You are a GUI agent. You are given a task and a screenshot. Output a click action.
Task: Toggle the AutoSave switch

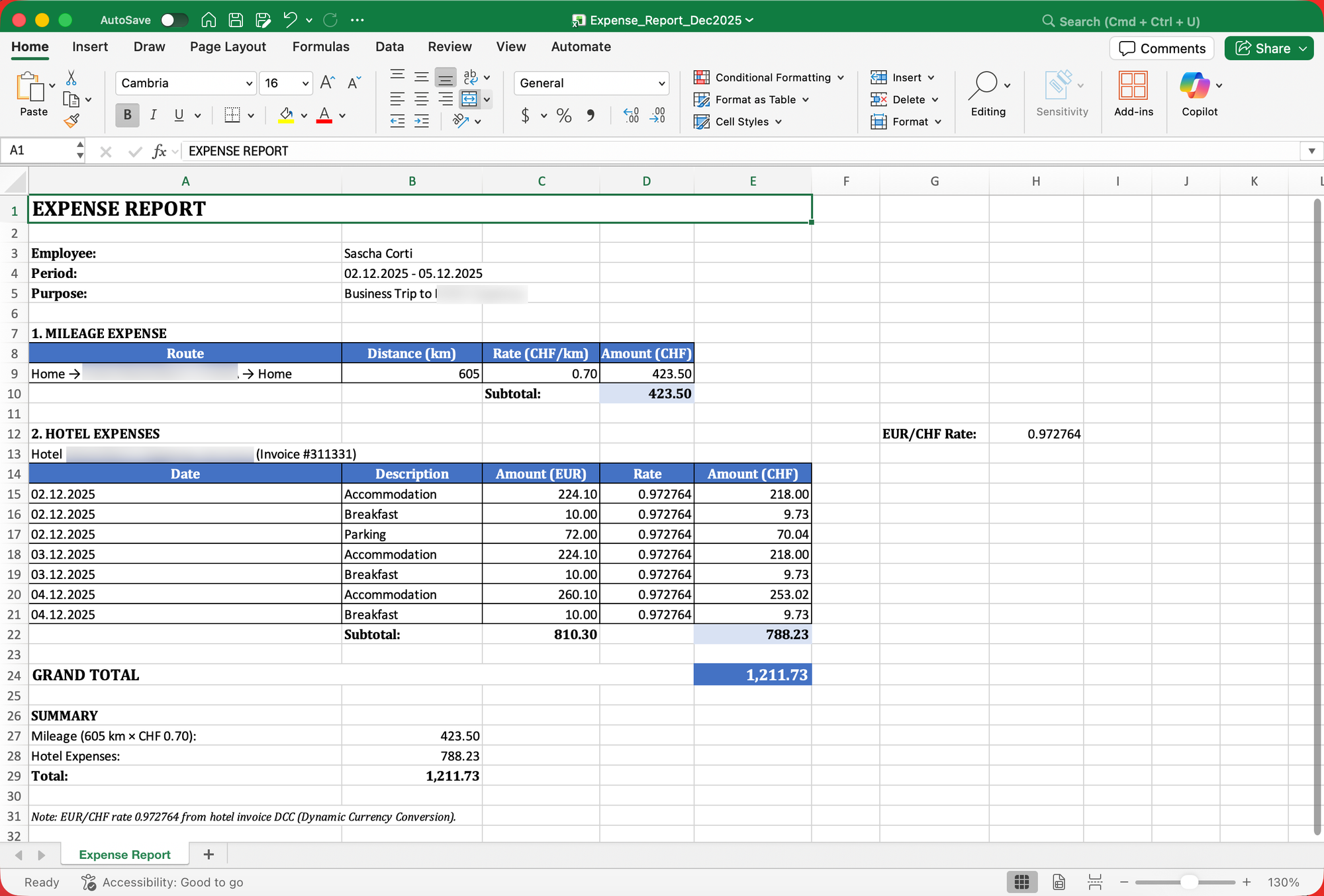coord(174,20)
